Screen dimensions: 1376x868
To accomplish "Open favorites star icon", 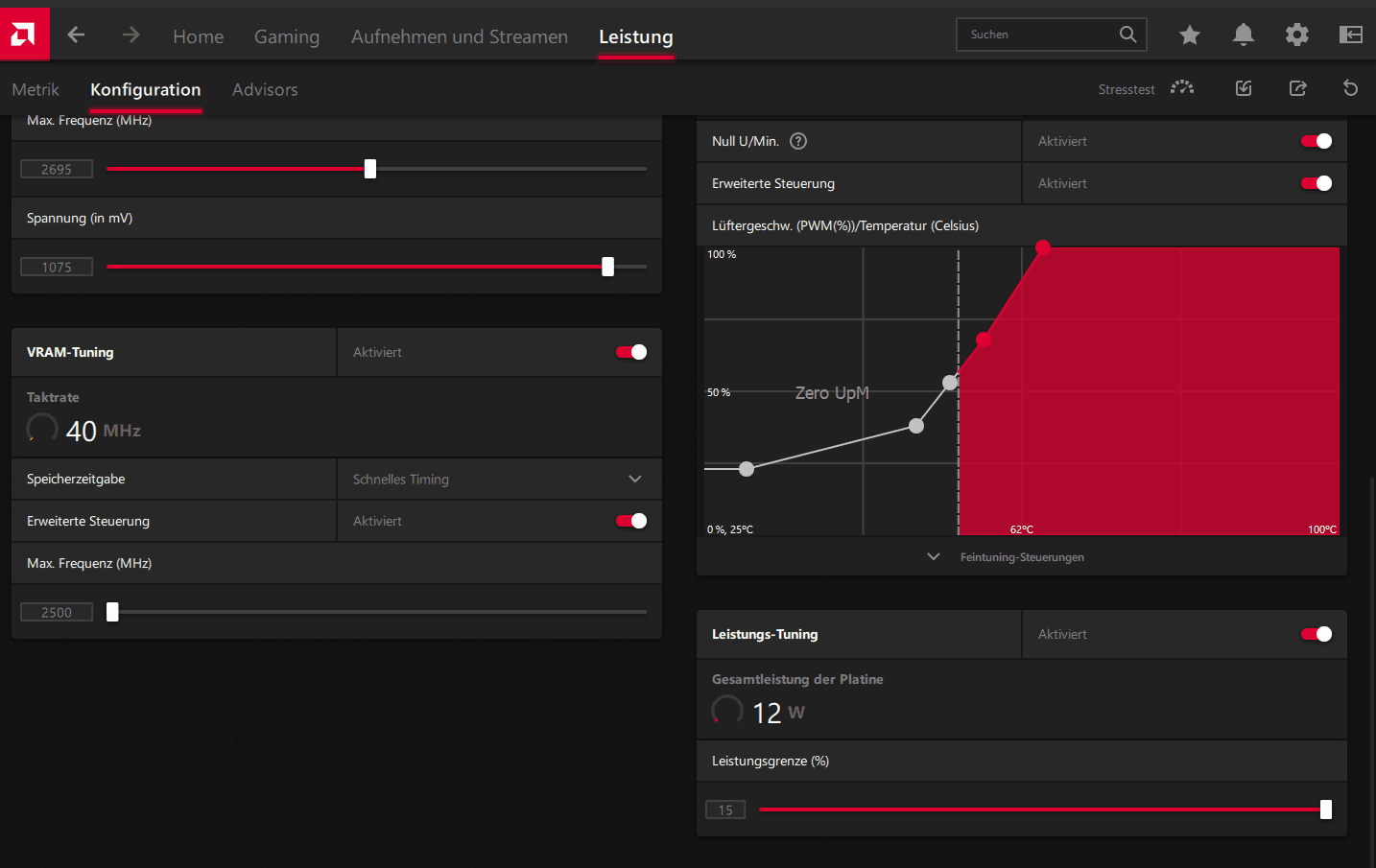I will [x=1190, y=35].
